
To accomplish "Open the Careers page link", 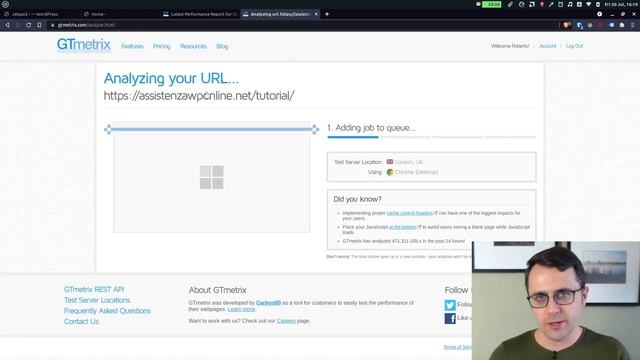I will tap(286, 321).
